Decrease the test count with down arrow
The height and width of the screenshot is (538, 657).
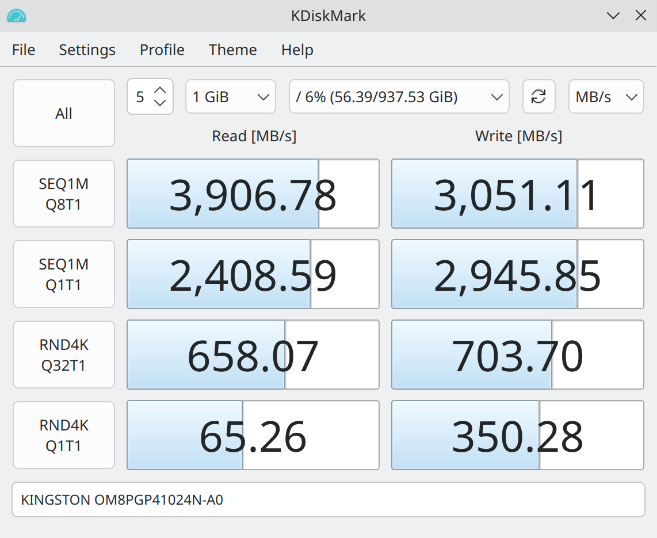point(161,104)
